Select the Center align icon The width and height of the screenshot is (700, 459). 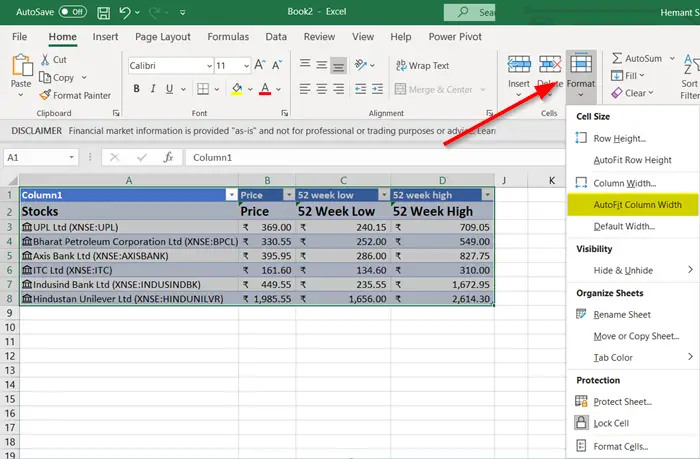tap(321, 89)
